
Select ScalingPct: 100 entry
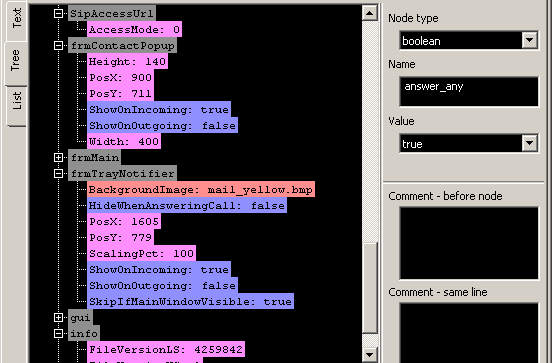coord(142,253)
